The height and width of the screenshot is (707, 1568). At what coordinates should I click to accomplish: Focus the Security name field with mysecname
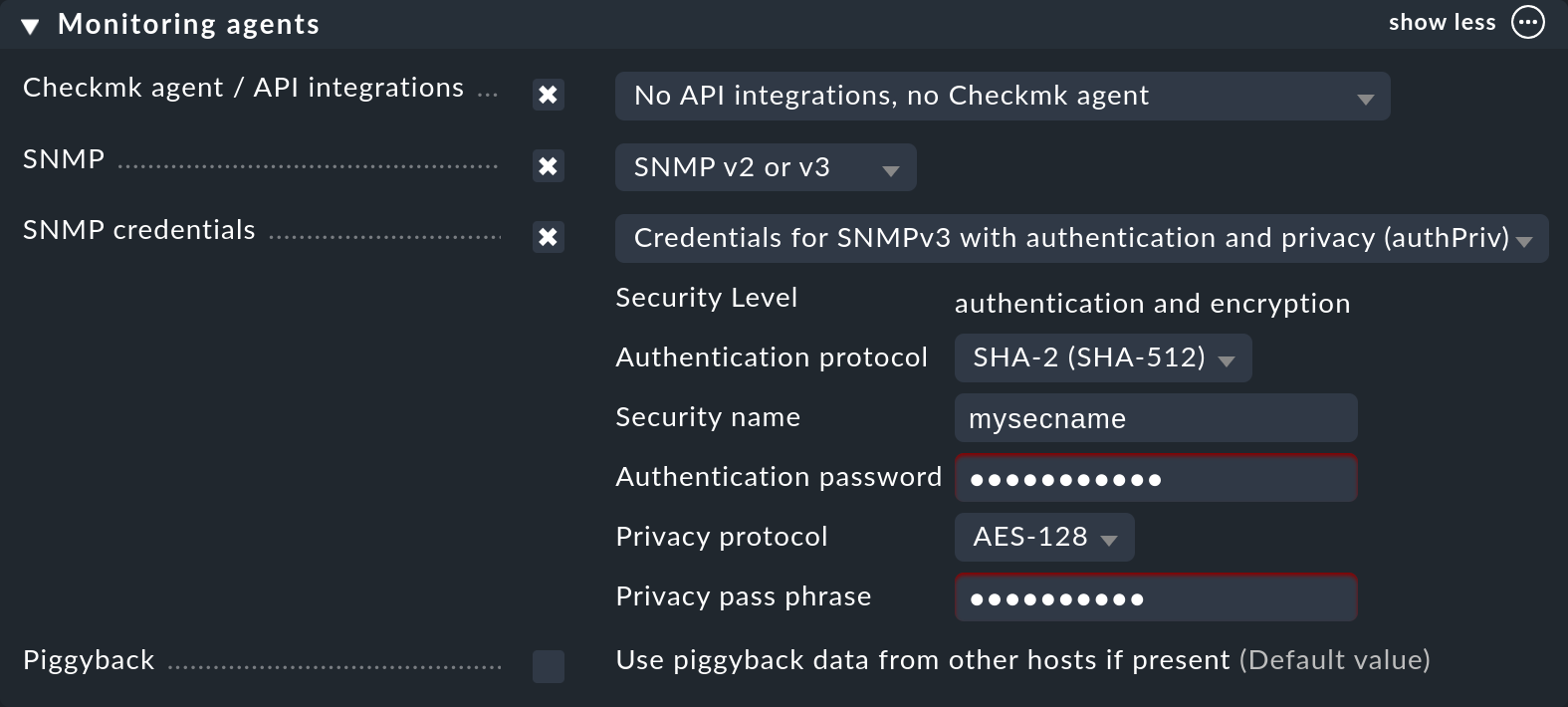pos(1156,418)
